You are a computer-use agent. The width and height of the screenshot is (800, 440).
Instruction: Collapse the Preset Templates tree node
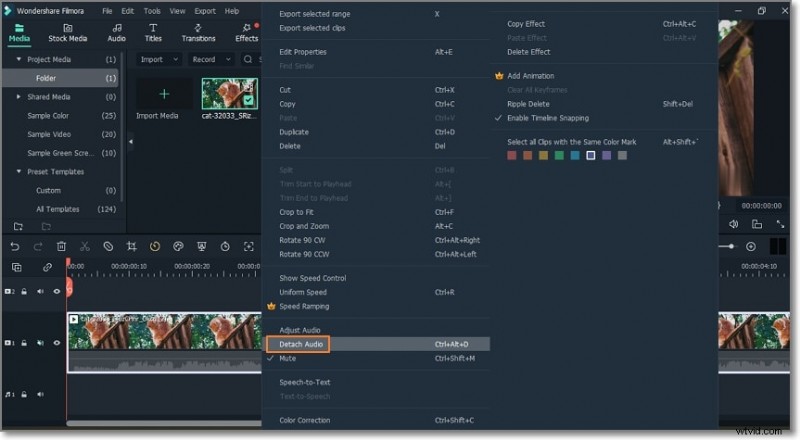click(x=19, y=172)
